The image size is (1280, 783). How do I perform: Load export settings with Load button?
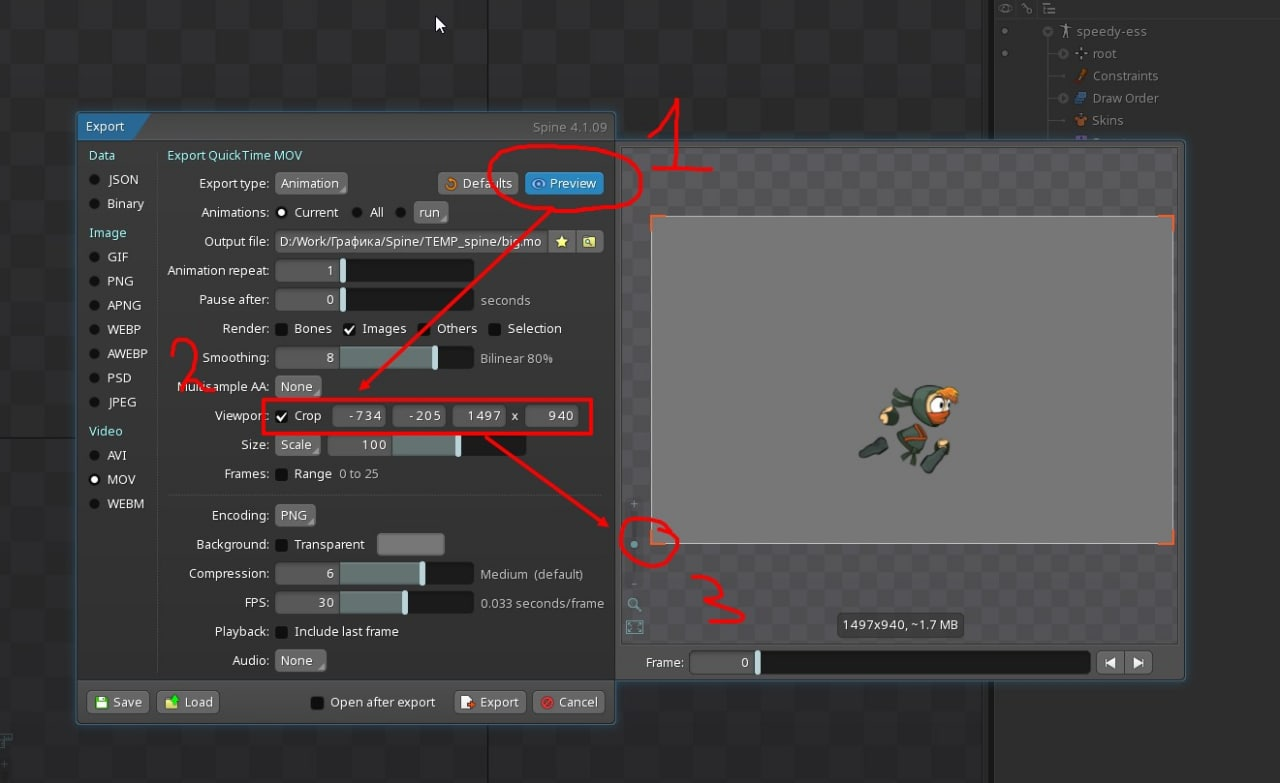187,702
